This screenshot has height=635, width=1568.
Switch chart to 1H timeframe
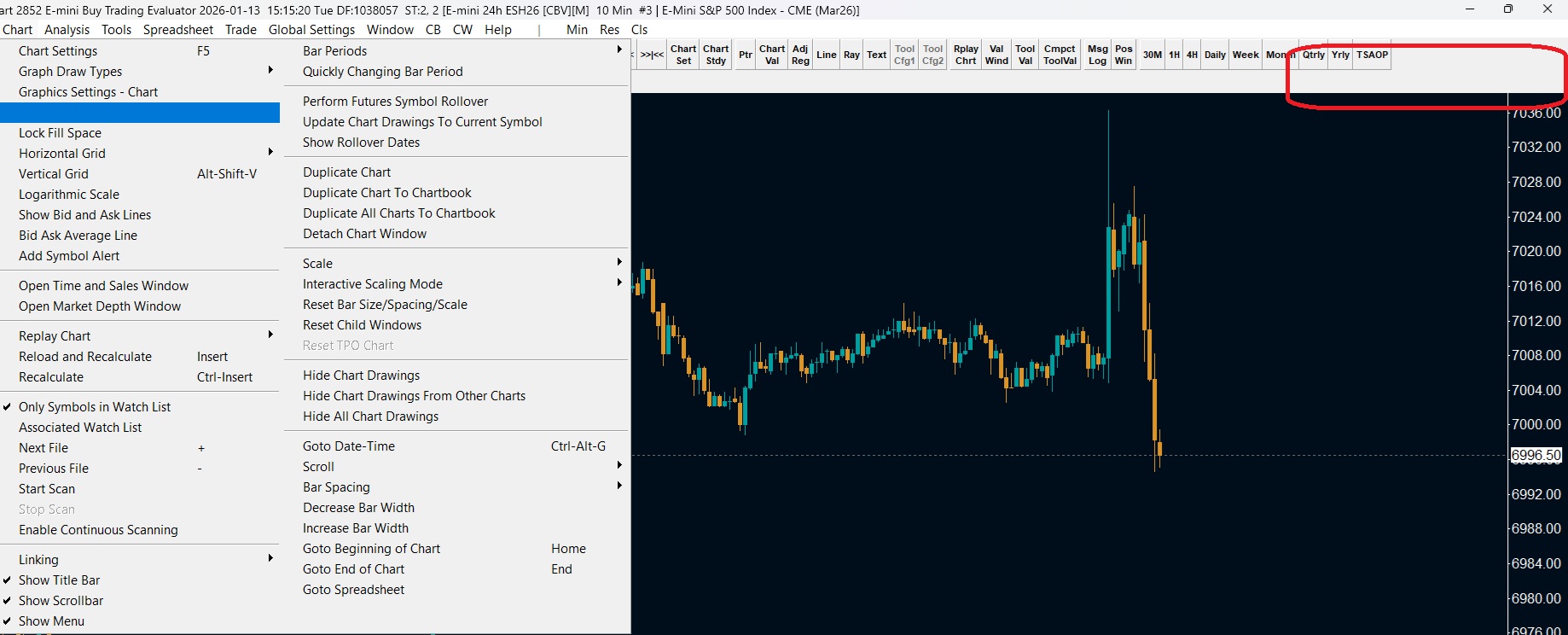pyautogui.click(x=1175, y=55)
